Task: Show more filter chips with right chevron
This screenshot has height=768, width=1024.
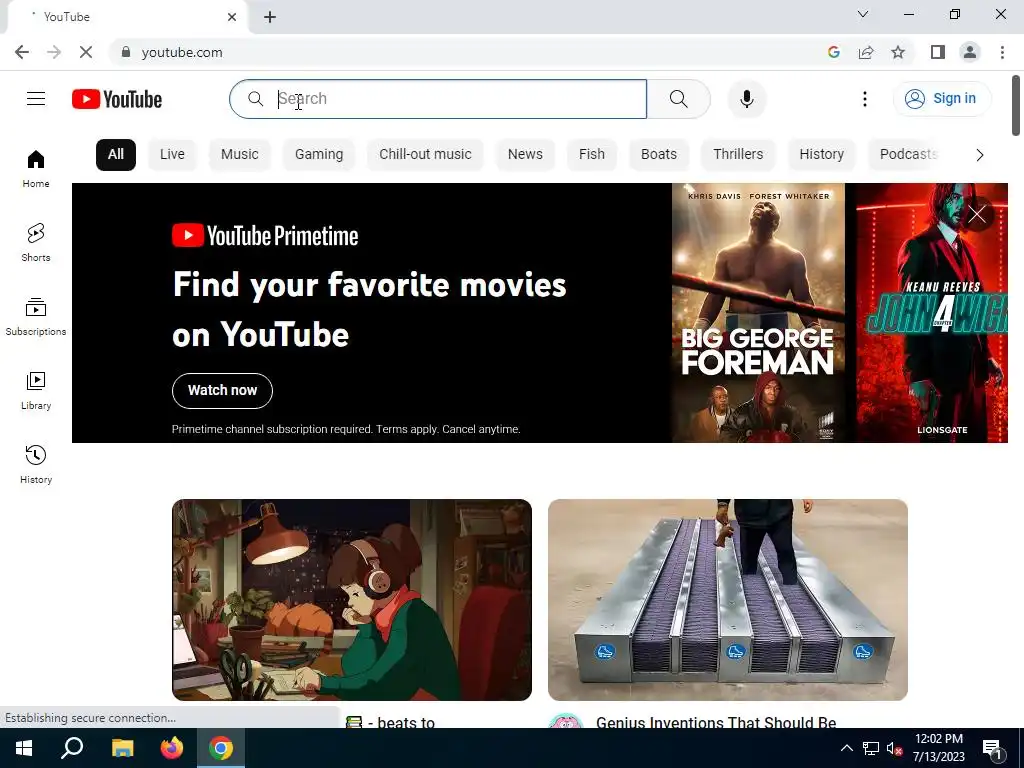Action: click(x=979, y=155)
